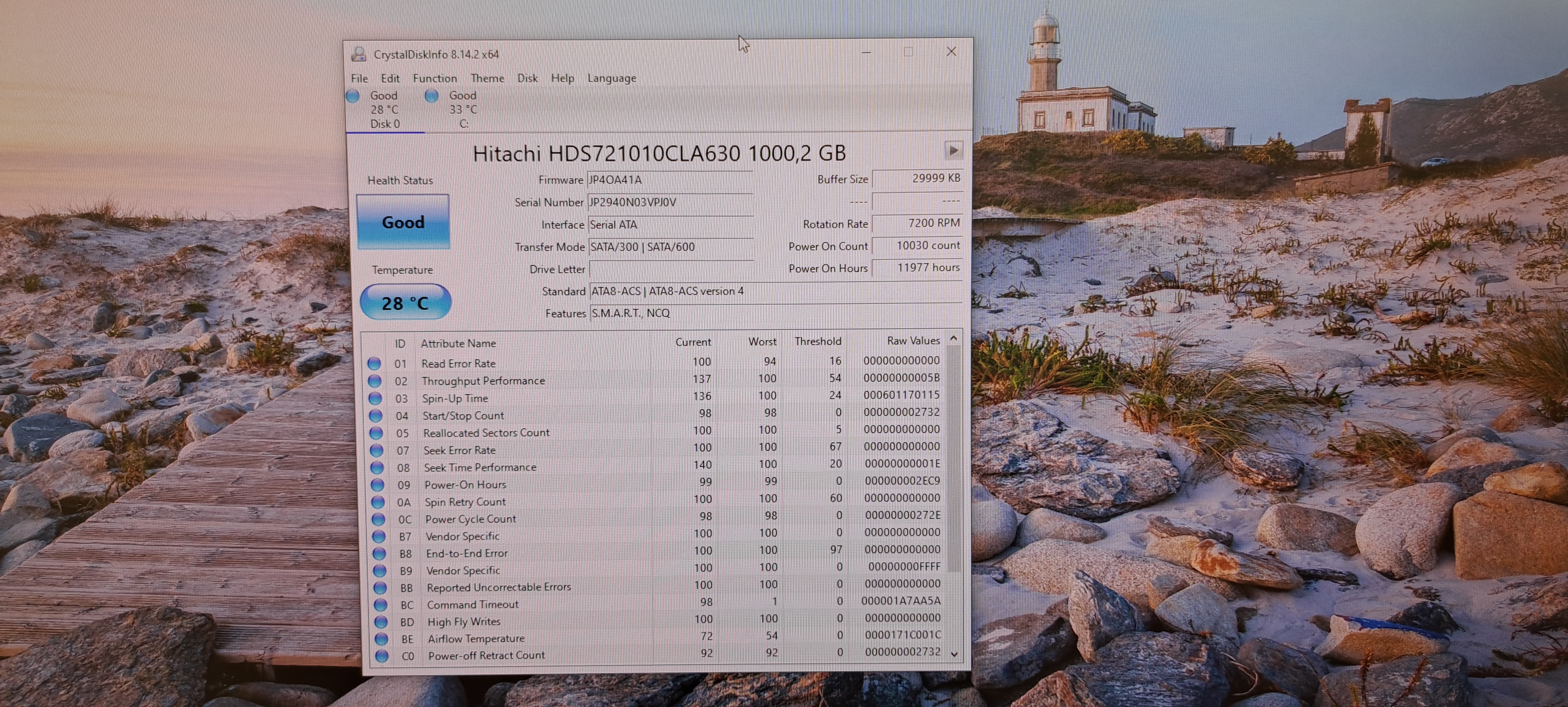Click status orb for Read Error Rate
Image resolution: width=1568 pixels, height=707 pixels.
[x=374, y=364]
